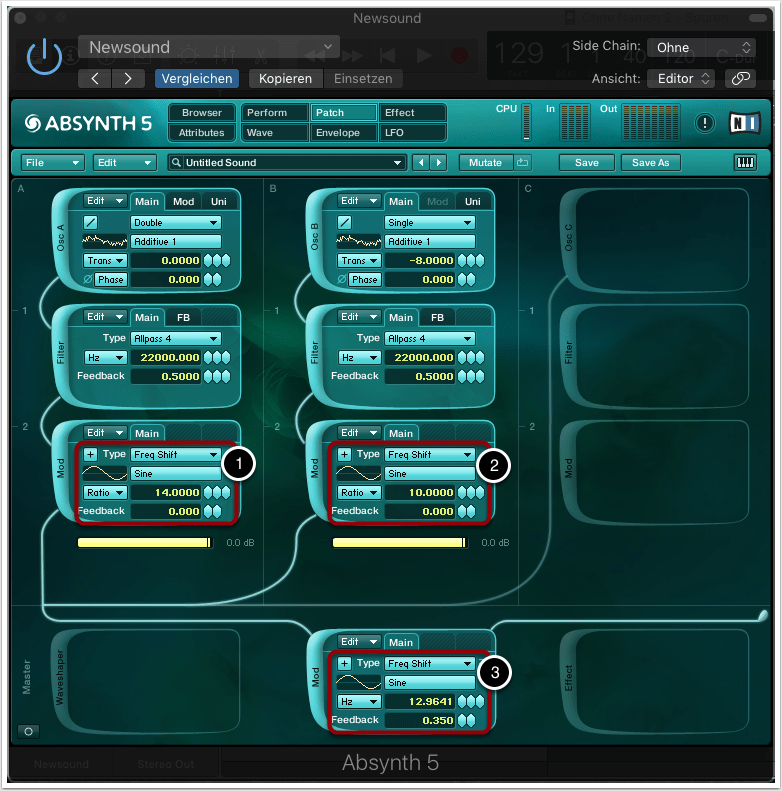This screenshot has height=791, width=782.
Task: Expand the Untitled Sound name dropdown
Action: click(397, 162)
